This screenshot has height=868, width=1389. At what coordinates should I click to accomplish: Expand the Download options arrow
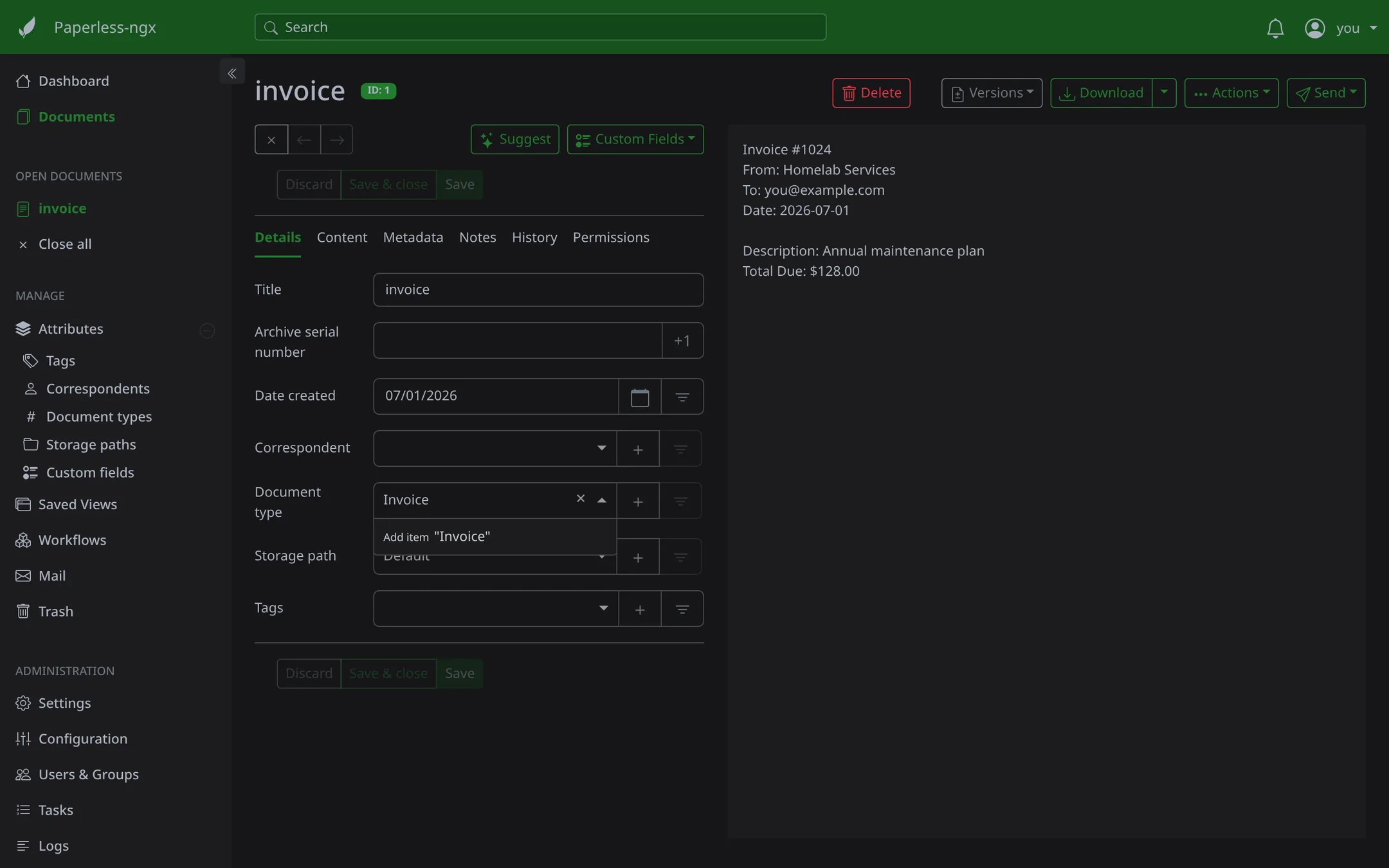[1164, 93]
